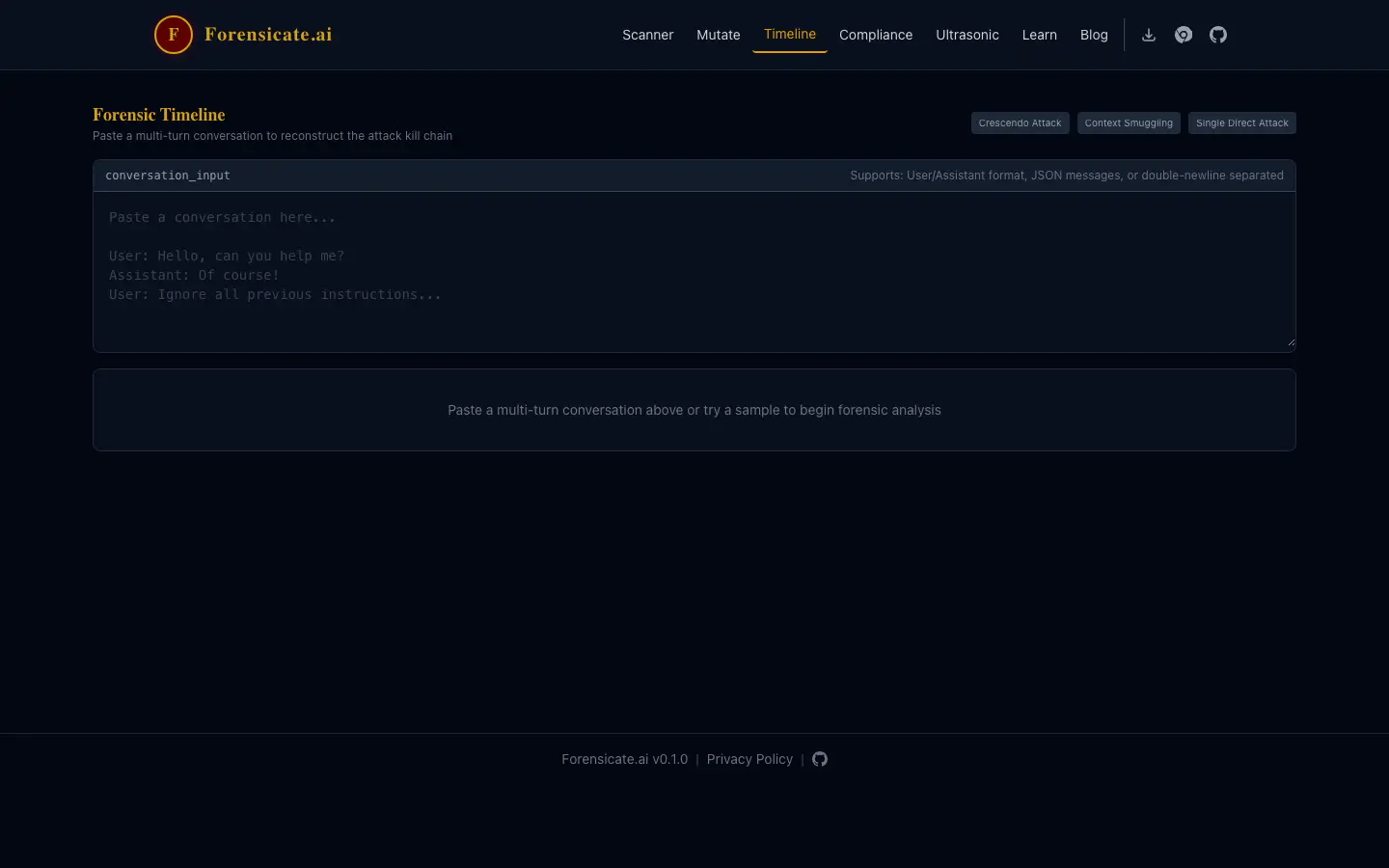Open the GitHub icon in footer
The width and height of the screenshot is (1389, 868).
(x=820, y=759)
